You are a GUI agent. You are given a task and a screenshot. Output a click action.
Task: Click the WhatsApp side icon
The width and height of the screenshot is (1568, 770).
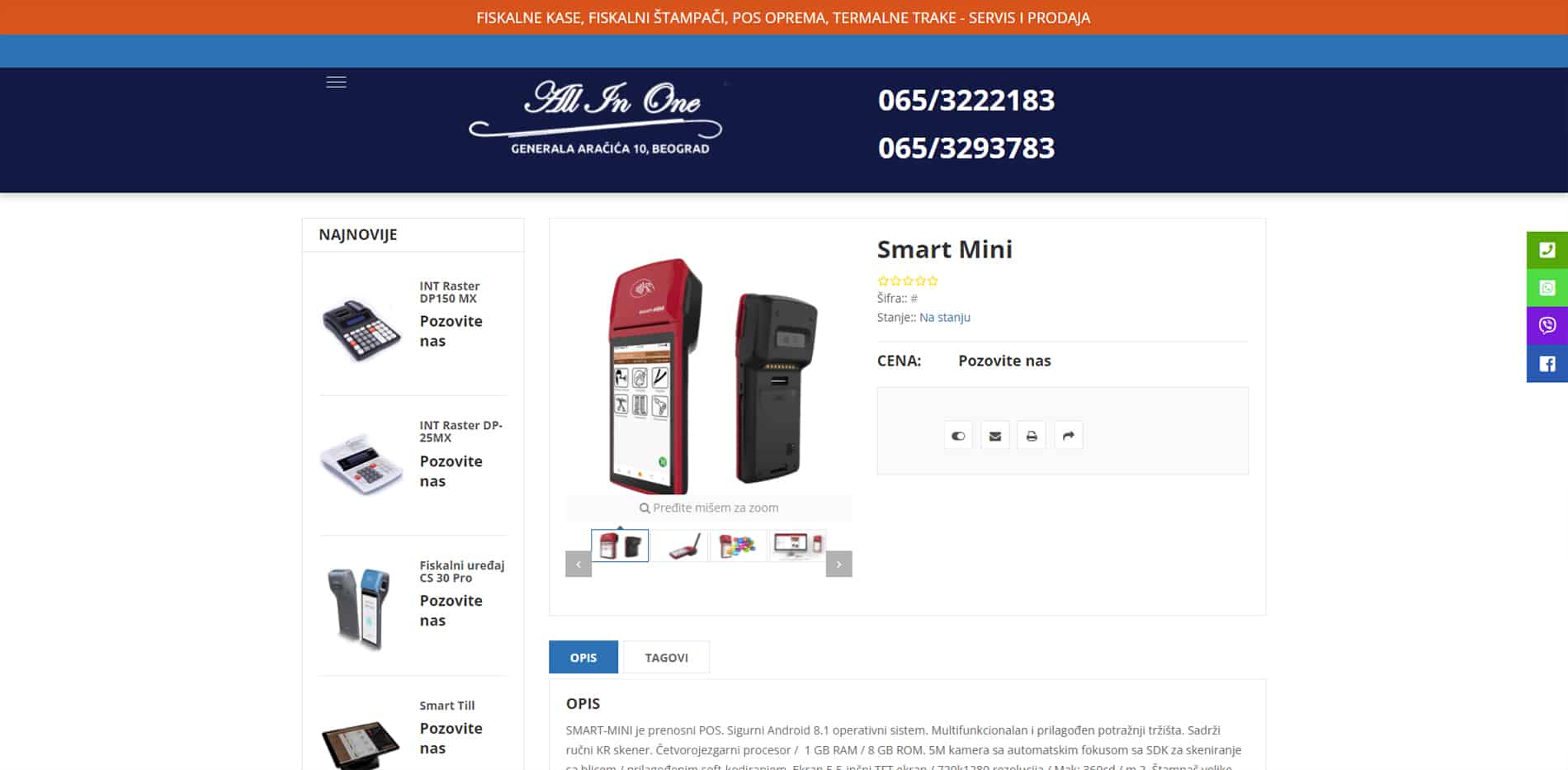pos(1547,288)
